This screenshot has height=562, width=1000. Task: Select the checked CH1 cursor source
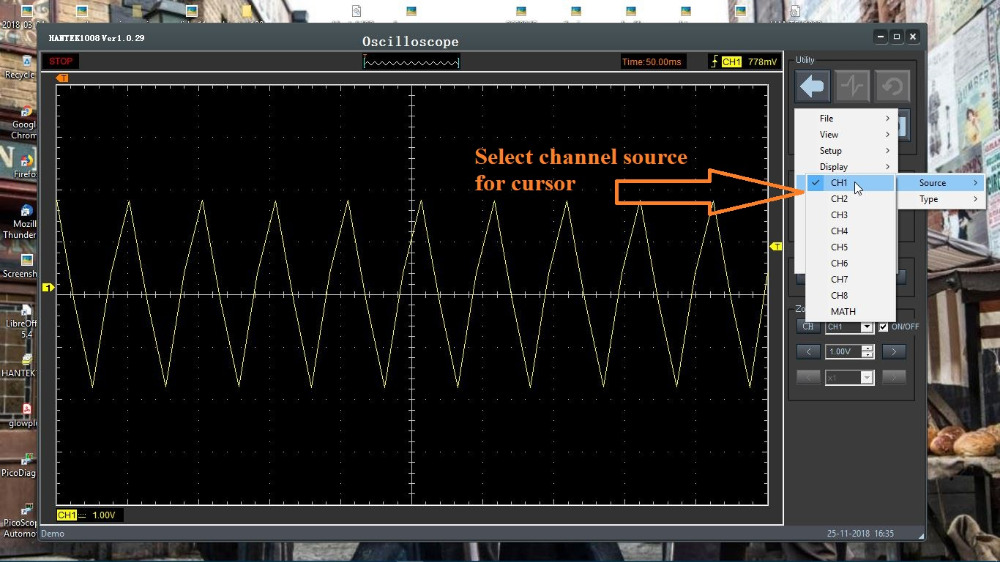tap(838, 183)
